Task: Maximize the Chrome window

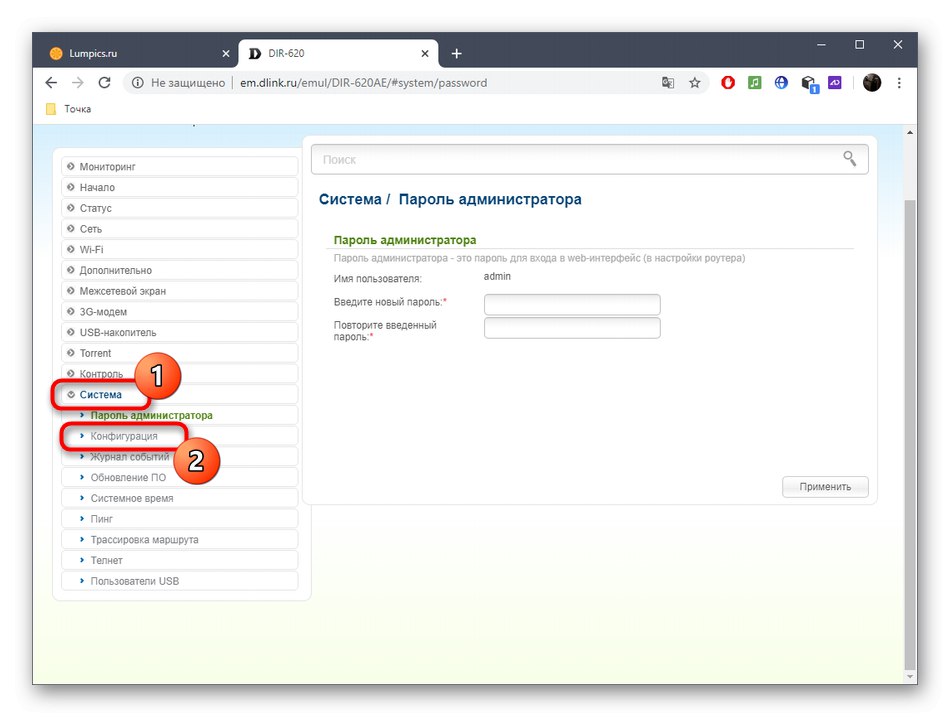Action: coord(859,45)
